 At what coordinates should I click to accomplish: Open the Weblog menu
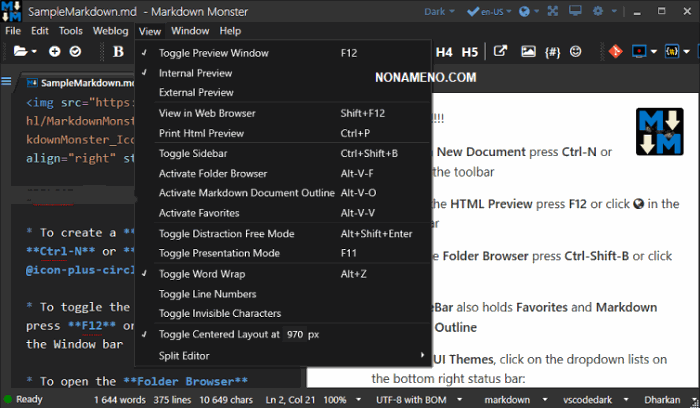110,31
